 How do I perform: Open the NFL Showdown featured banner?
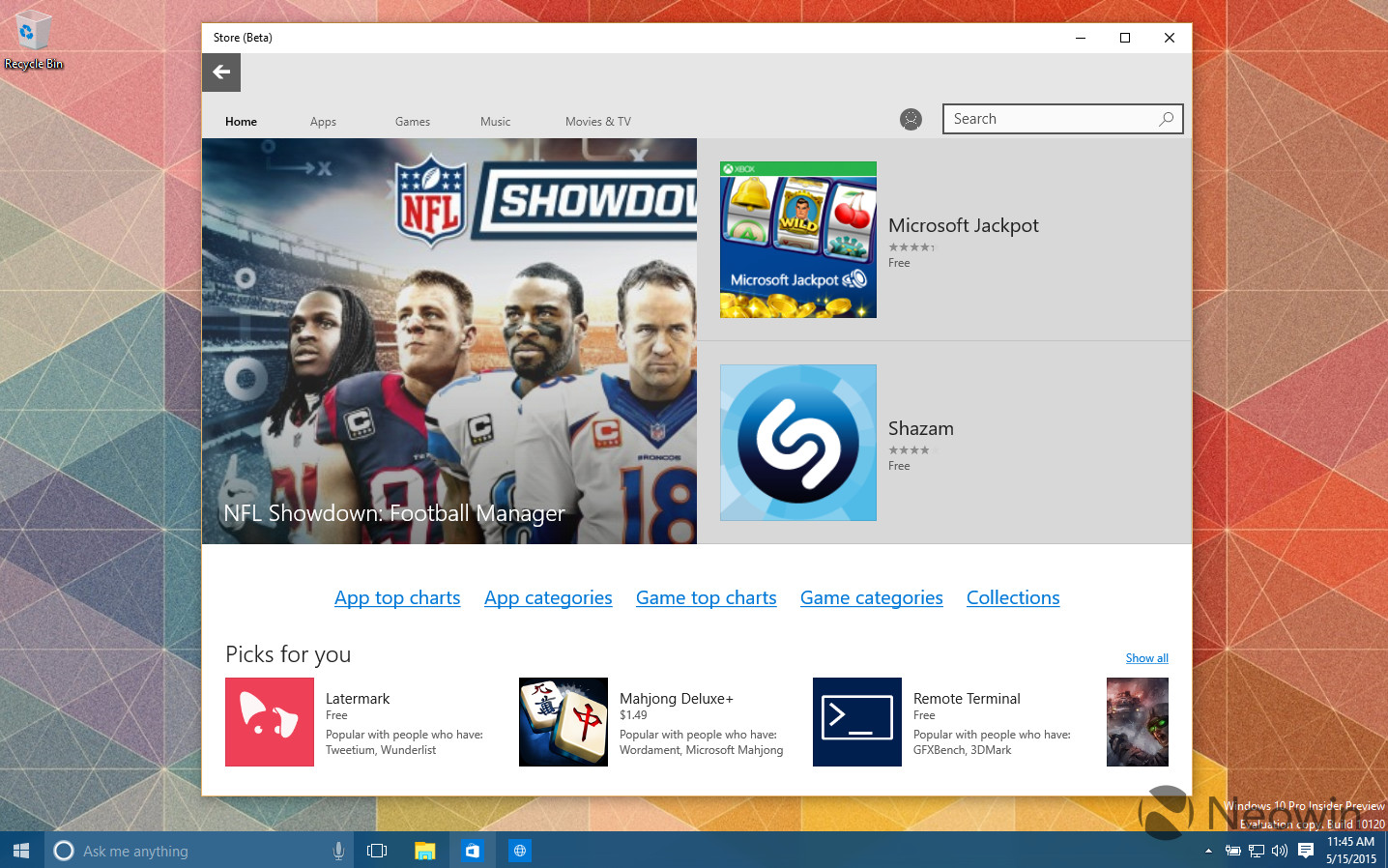(x=449, y=341)
